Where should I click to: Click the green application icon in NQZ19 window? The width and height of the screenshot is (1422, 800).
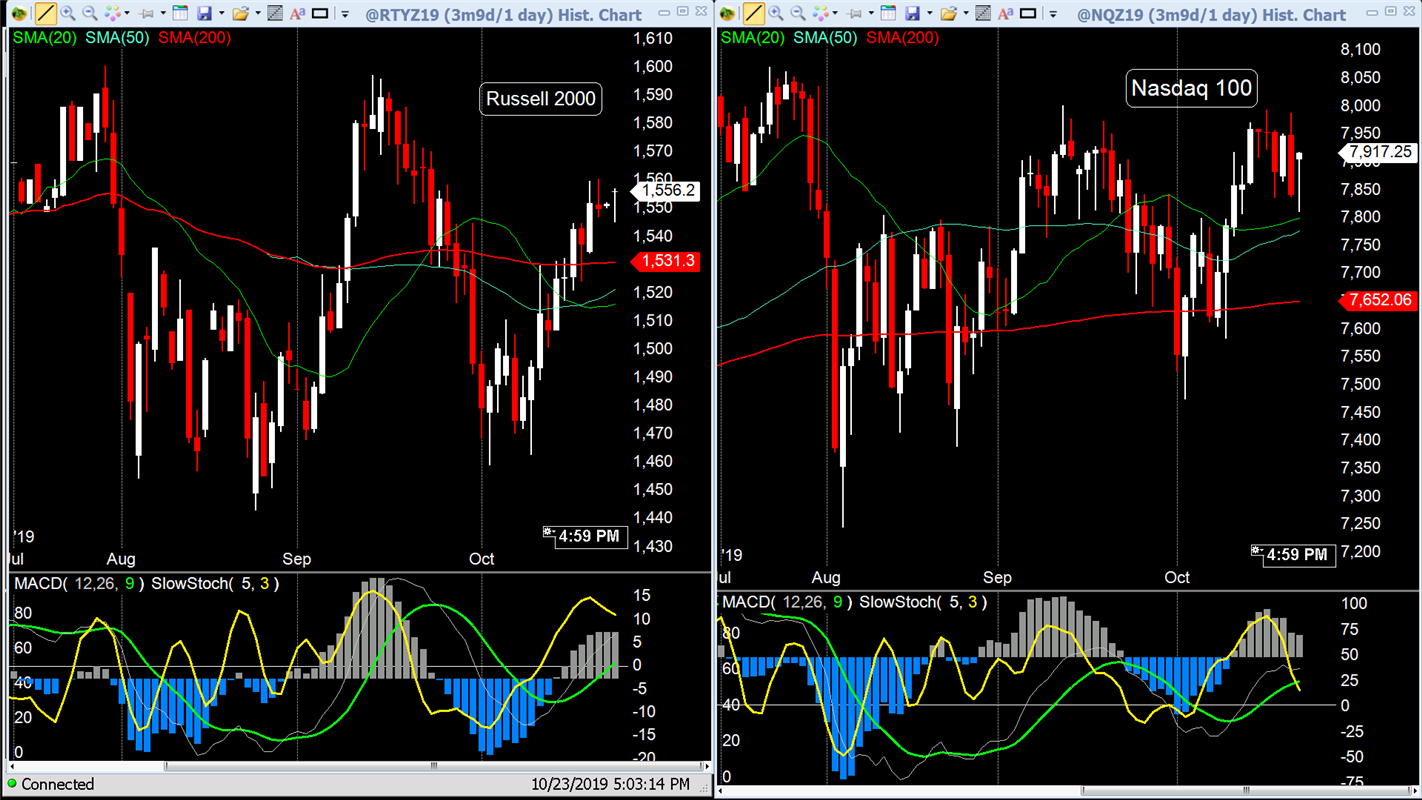[727, 14]
